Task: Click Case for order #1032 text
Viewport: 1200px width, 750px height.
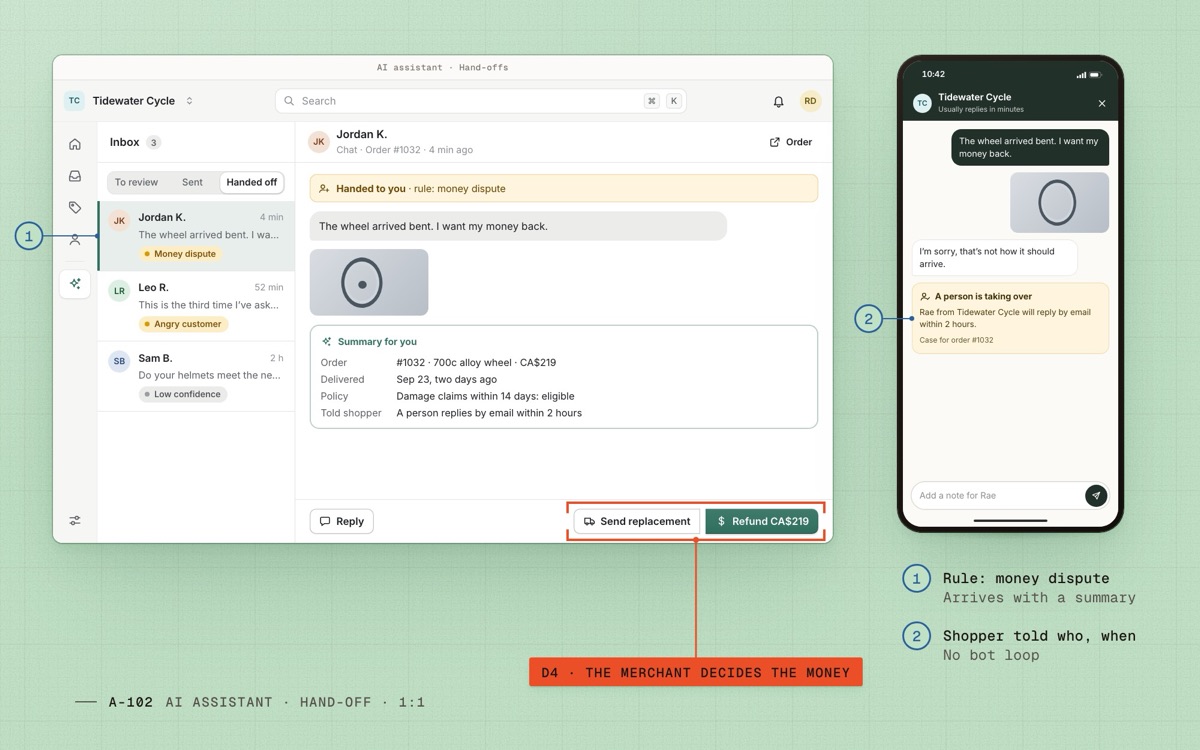Action: [956, 340]
